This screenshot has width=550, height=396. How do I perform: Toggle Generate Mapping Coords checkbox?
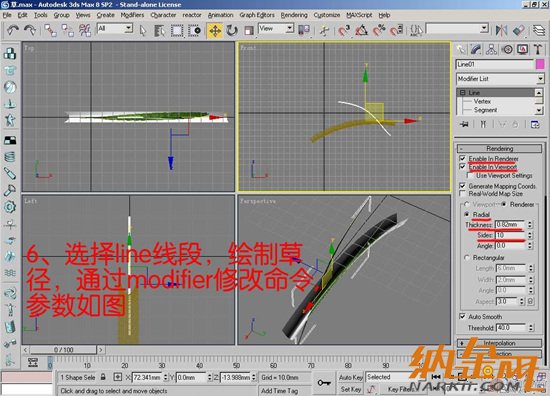click(462, 186)
